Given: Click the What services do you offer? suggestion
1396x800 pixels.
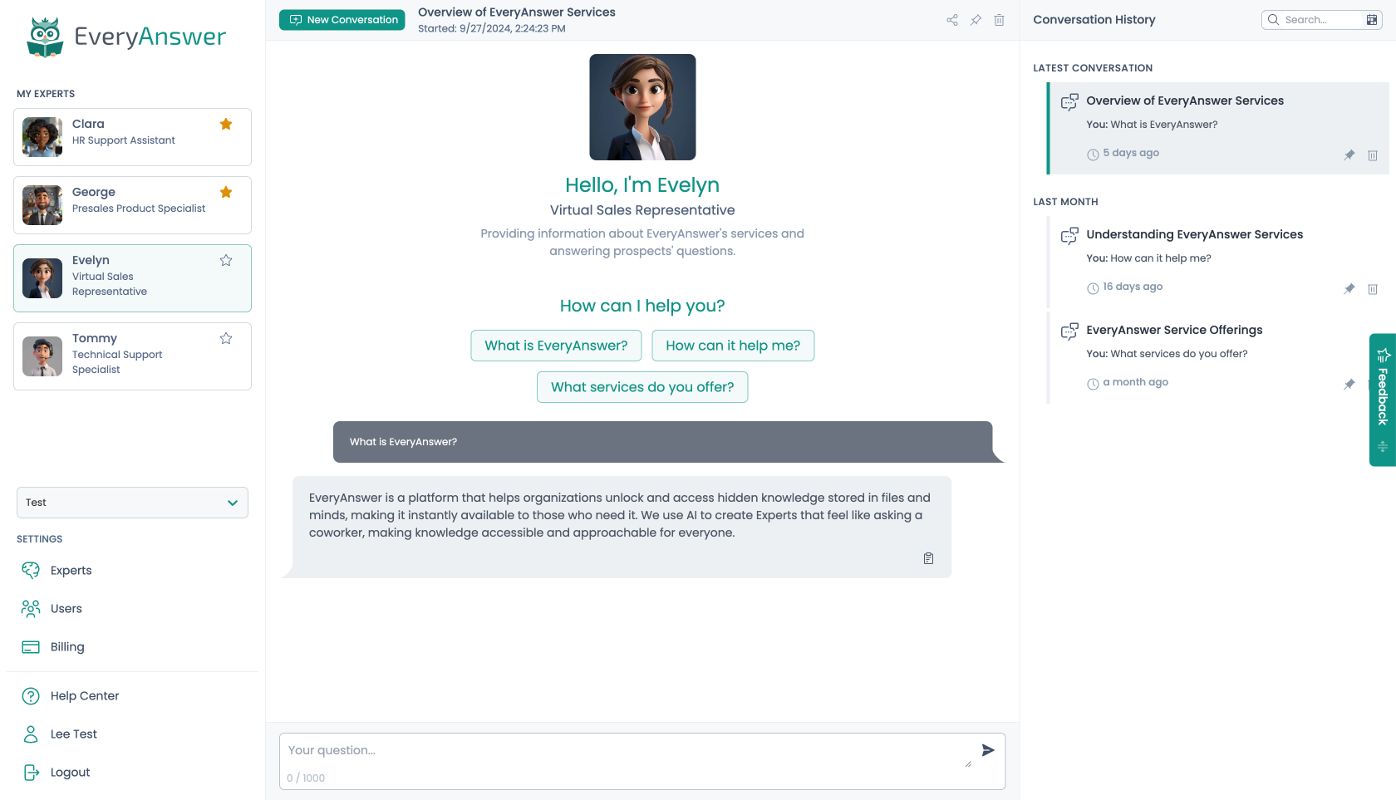Looking at the screenshot, I should (x=642, y=386).
